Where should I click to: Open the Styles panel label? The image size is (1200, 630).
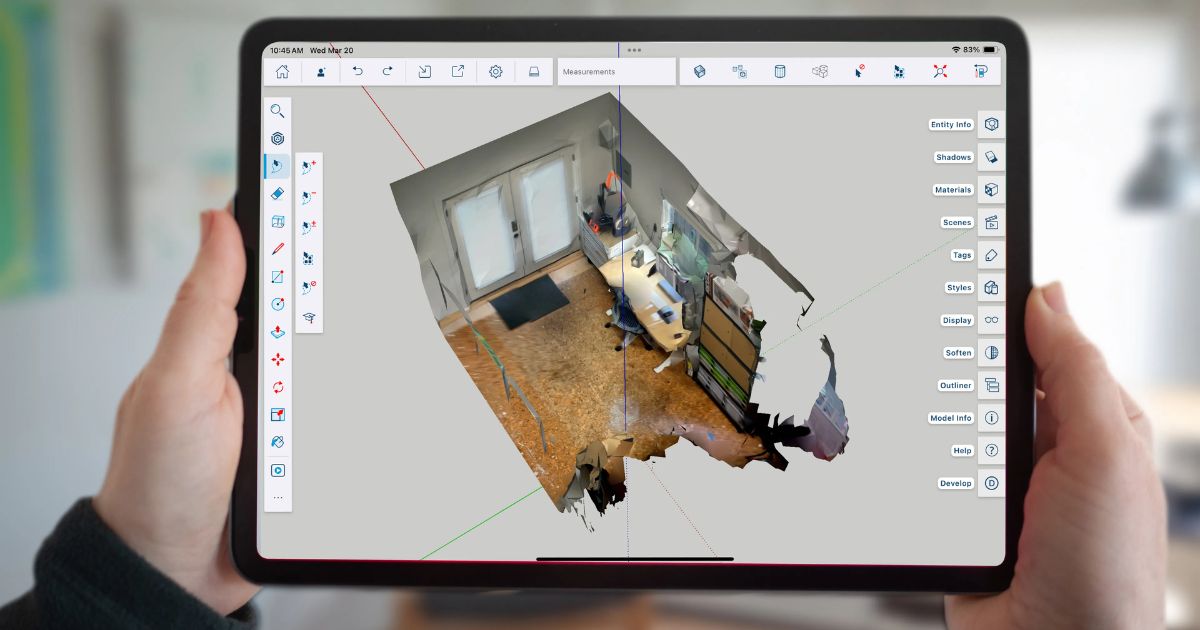959,288
